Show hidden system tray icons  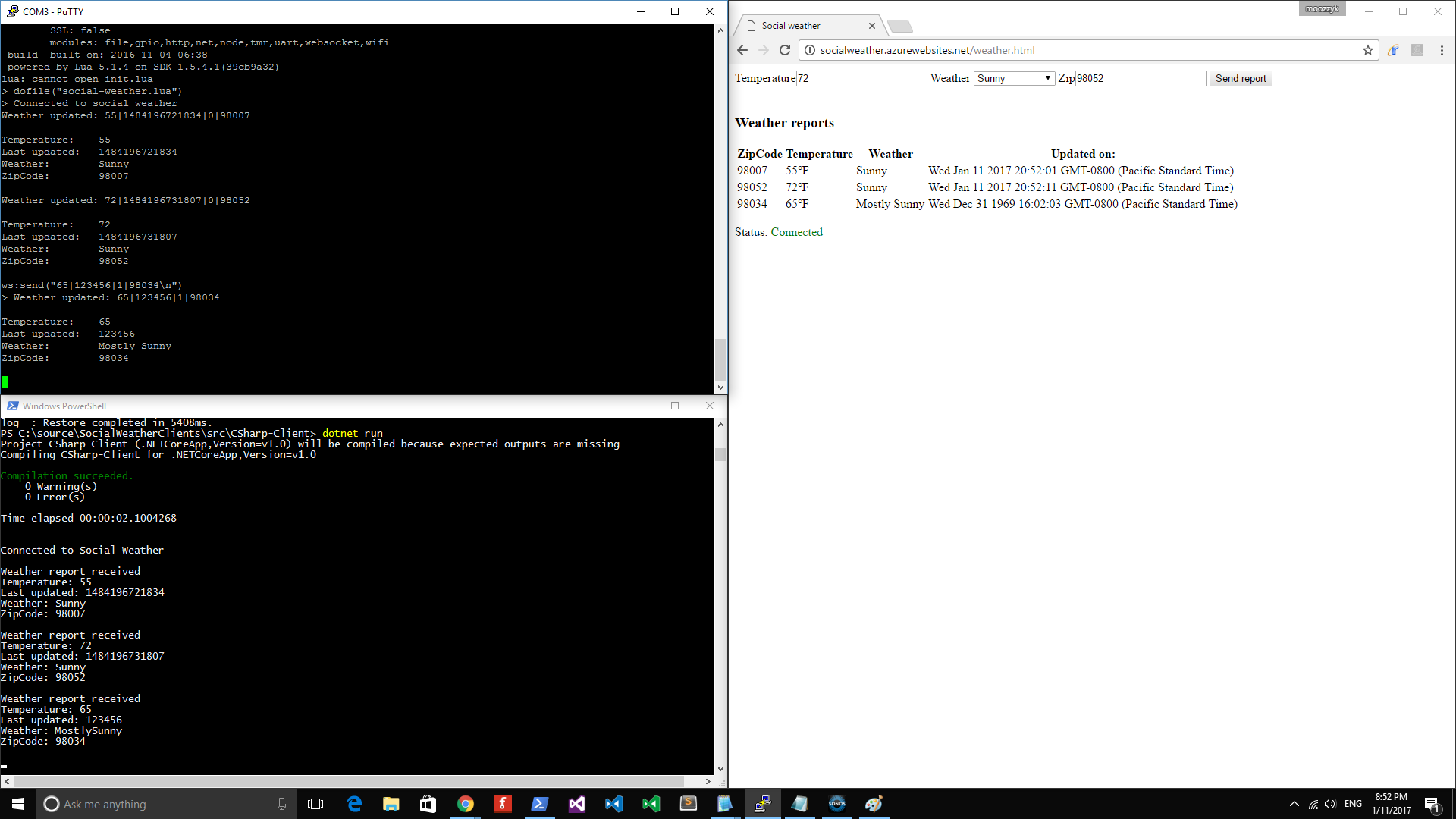pos(1294,804)
